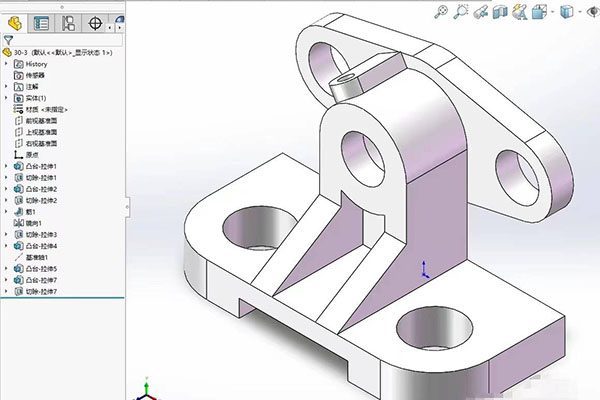This screenshot has width=600, height=400.
Task: Select the 原点 origin item
Action: tap(26, 155)
